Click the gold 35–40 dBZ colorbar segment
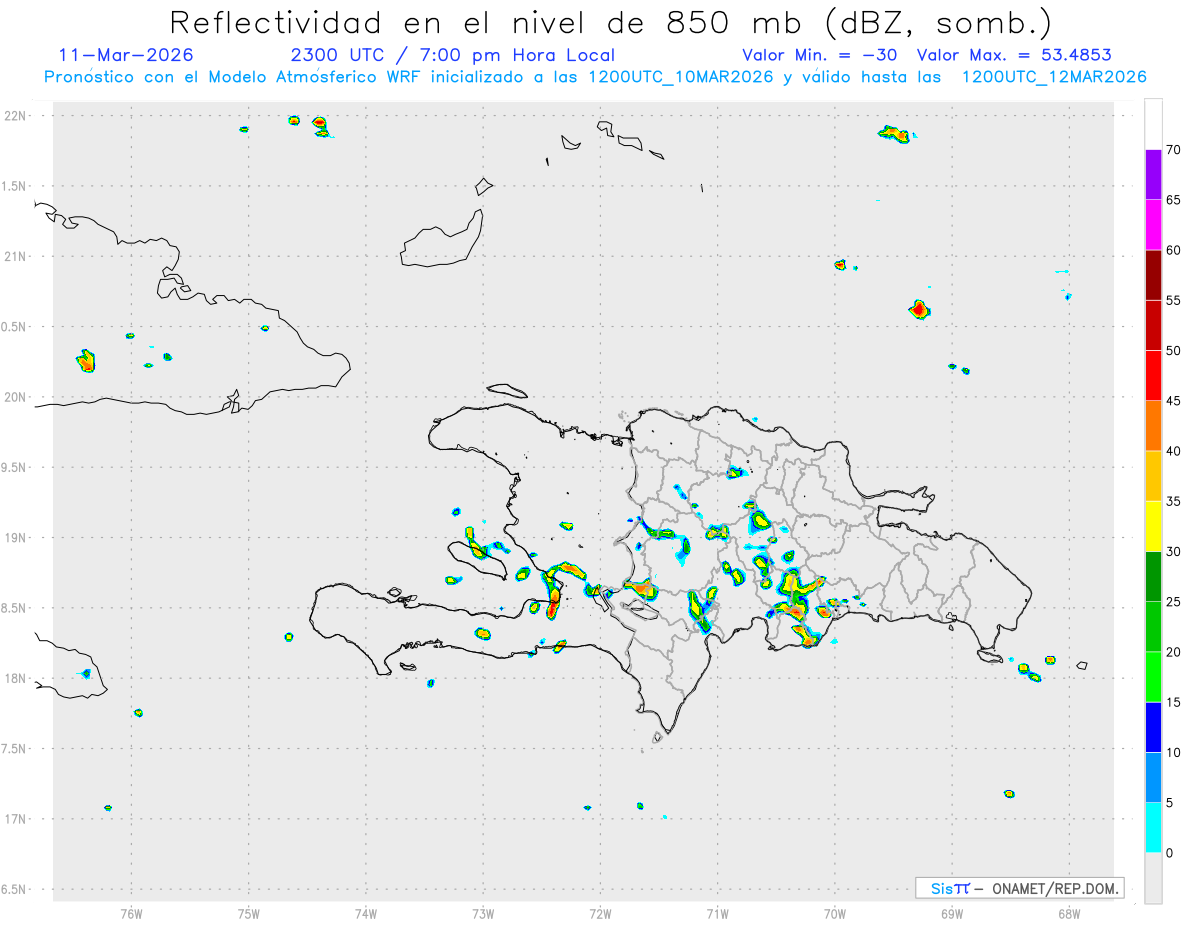Screen dimensions: 1200x927 (x=1153, y=476)
